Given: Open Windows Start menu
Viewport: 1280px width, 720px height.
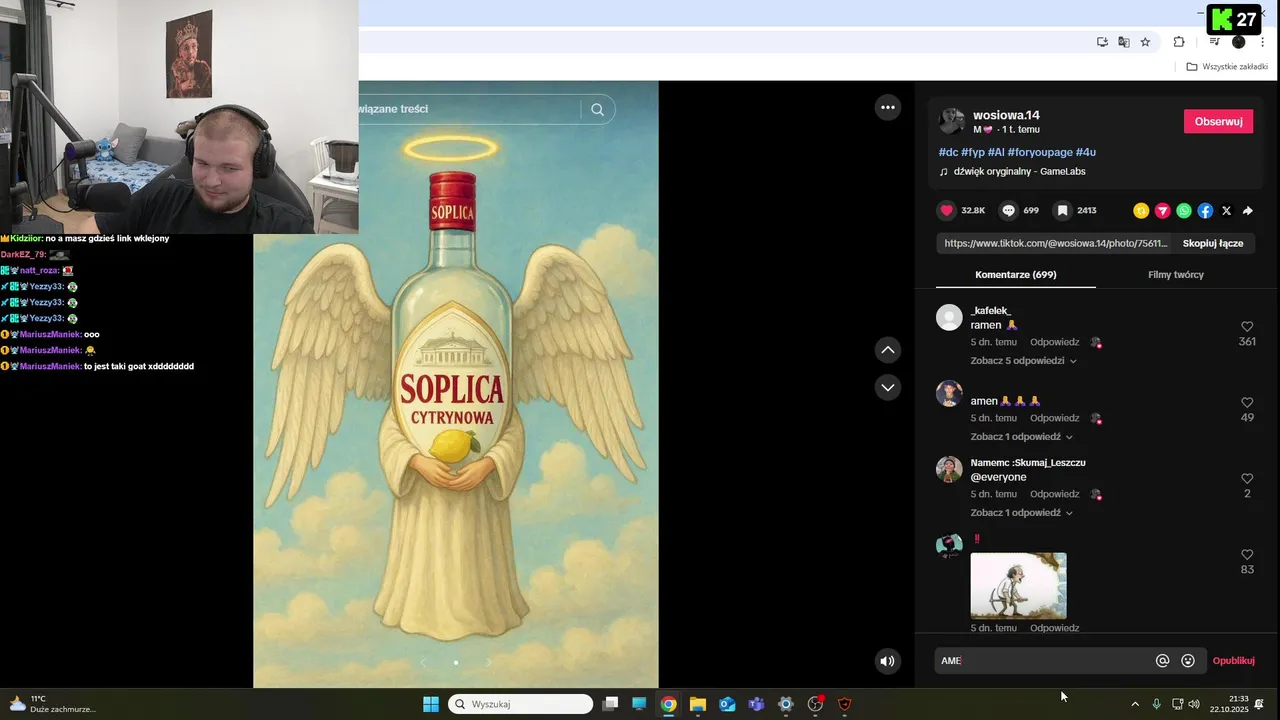Looking at the screenshot, I should coord(430,704).
